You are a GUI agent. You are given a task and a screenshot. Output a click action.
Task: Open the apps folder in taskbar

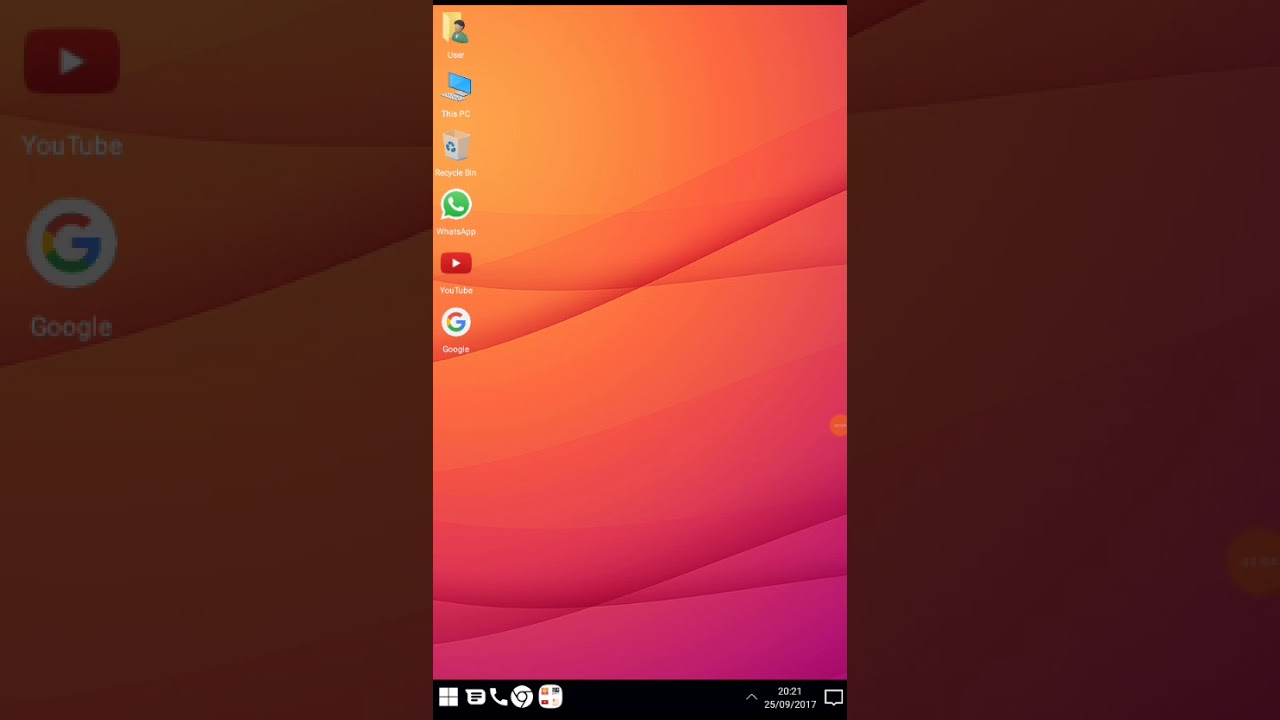(550, 696)
